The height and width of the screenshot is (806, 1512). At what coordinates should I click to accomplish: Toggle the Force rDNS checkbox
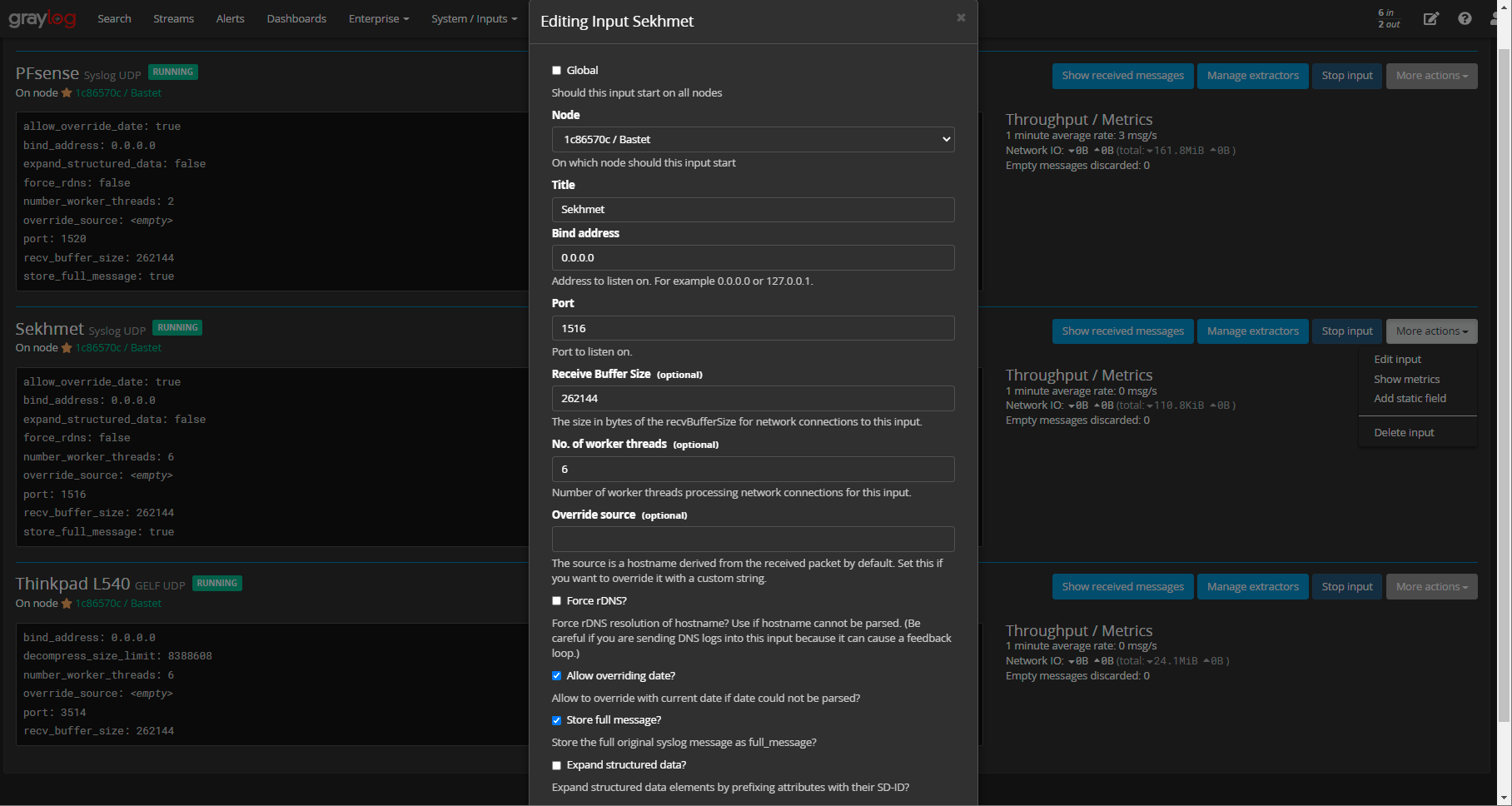[x=557, y=601]
